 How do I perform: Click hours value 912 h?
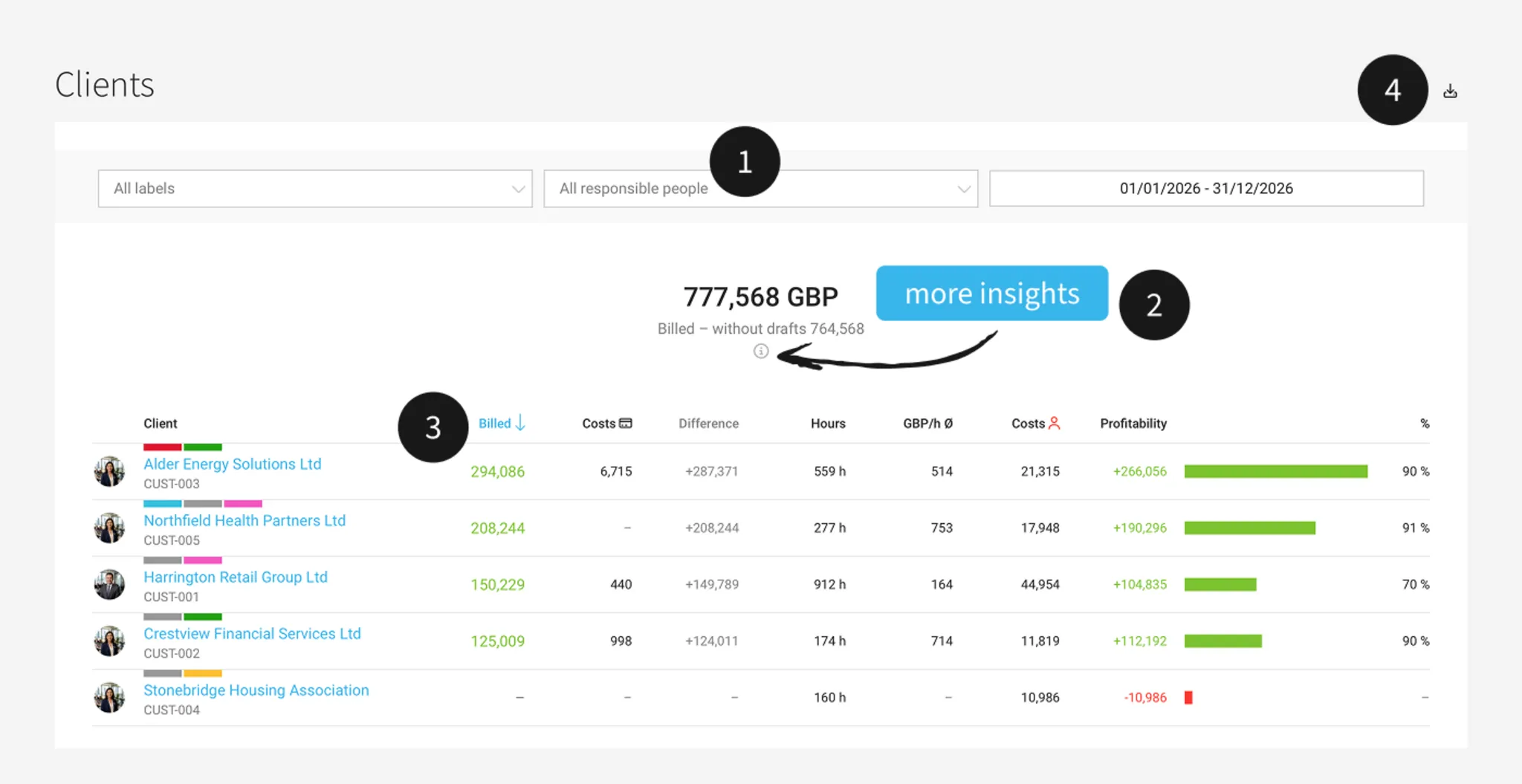pyautogui.click(x=829, y=584)
